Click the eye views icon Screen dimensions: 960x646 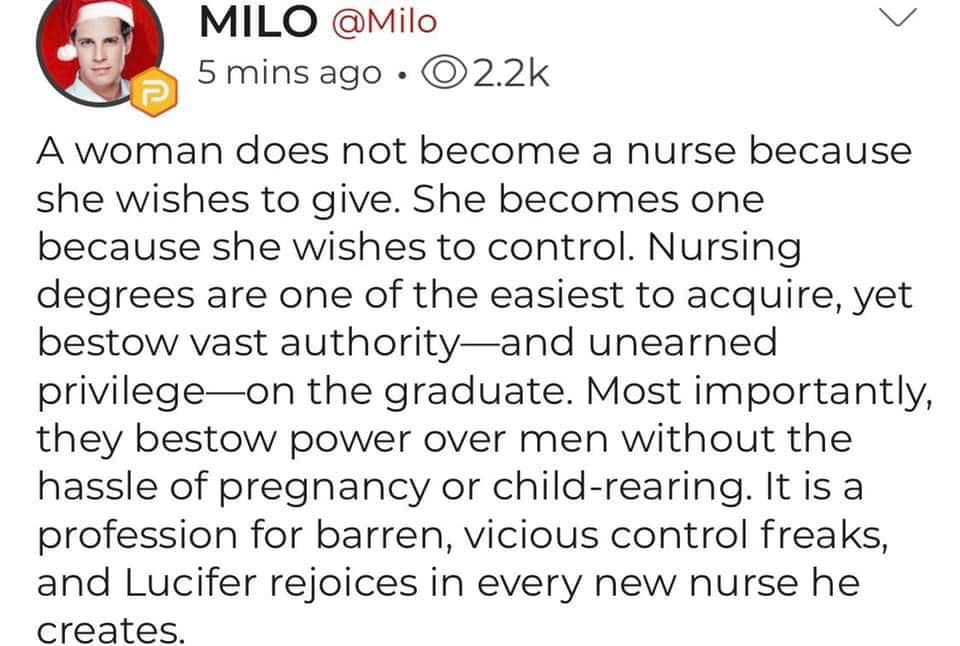coord(443,73)
